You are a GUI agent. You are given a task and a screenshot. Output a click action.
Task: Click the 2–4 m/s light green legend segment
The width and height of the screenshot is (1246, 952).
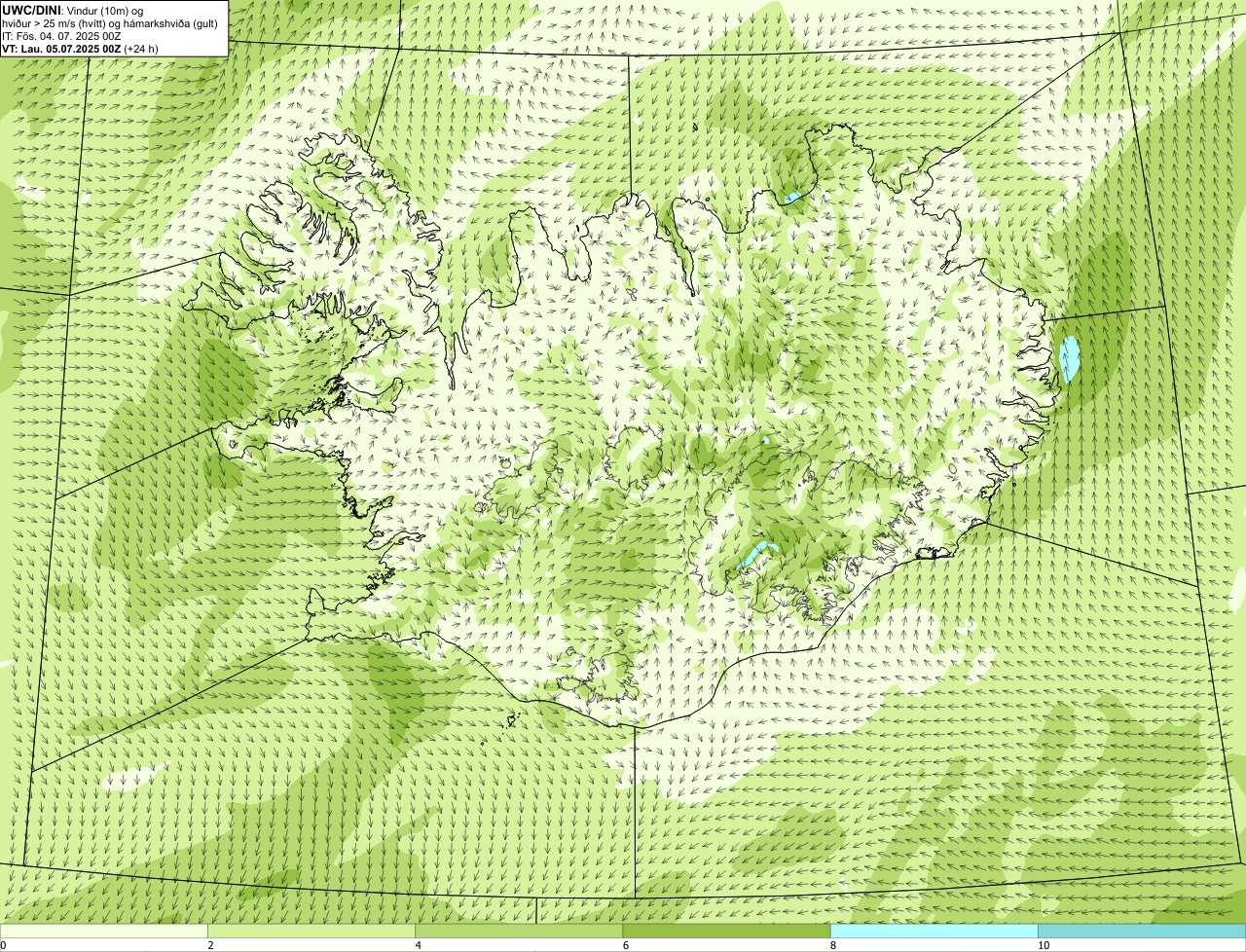311,932
